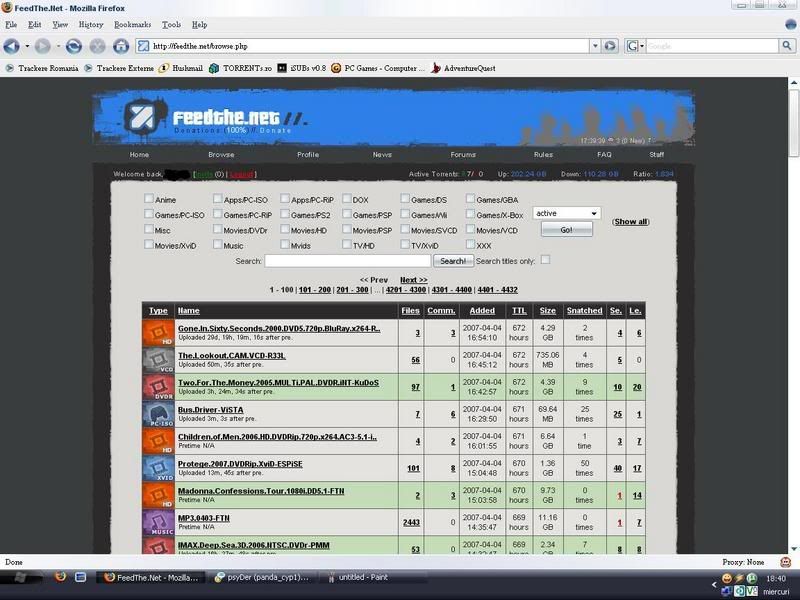This screenshot has height=600, width=800.
Task: Open the Back button history dropdown arrow
Action: (x=27, y=46)
